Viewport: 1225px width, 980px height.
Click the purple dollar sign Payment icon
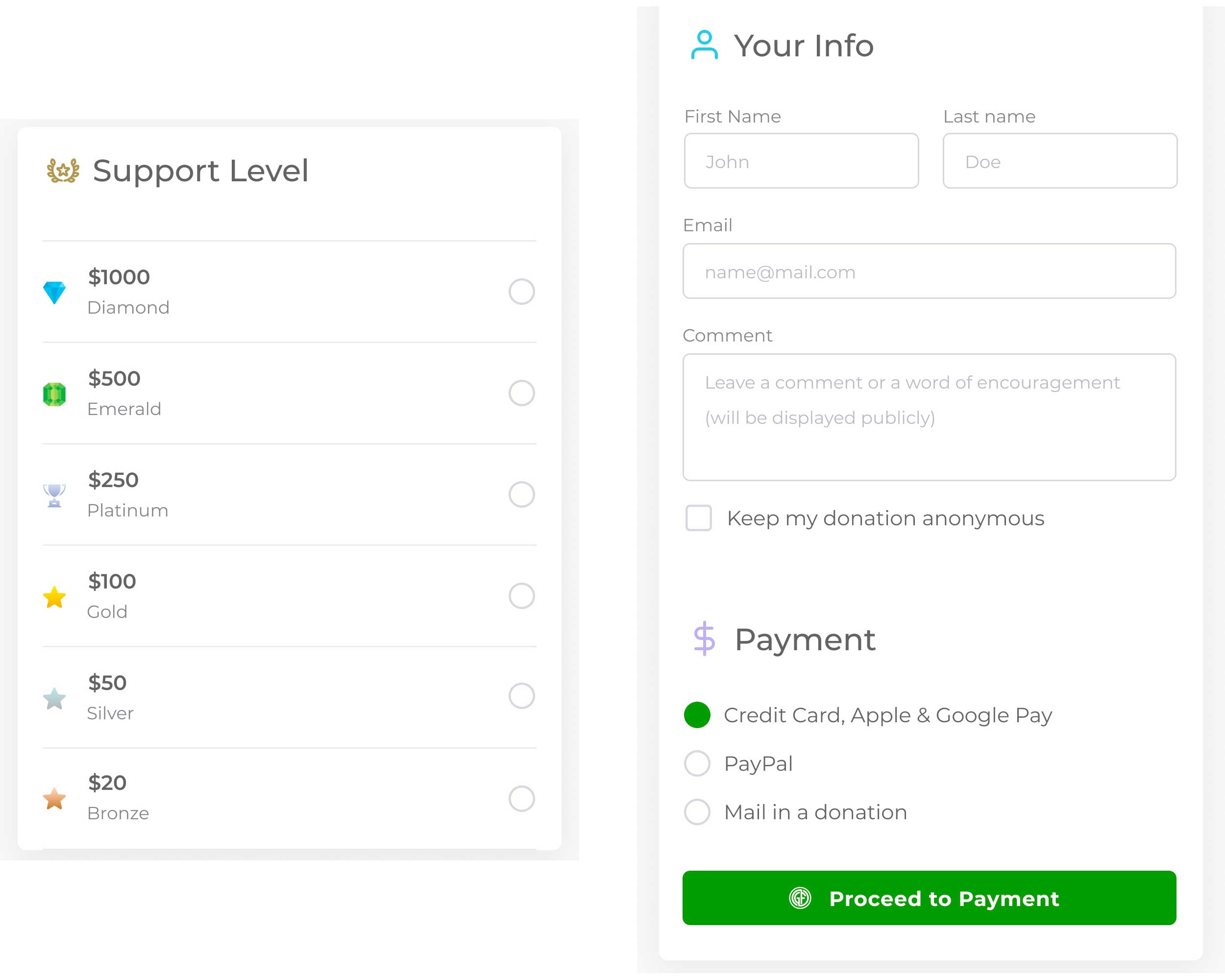(x=704, y=638)
